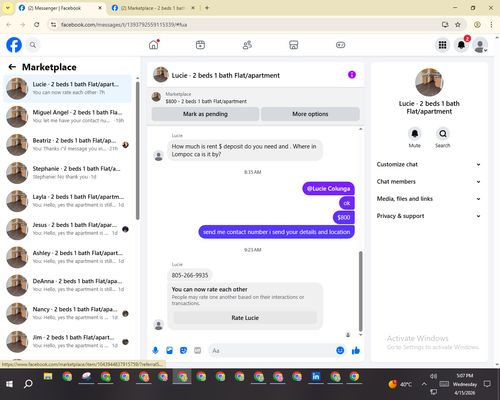Search in conversation using Search icon
500x400 pixels.
[x=443, y=134]
